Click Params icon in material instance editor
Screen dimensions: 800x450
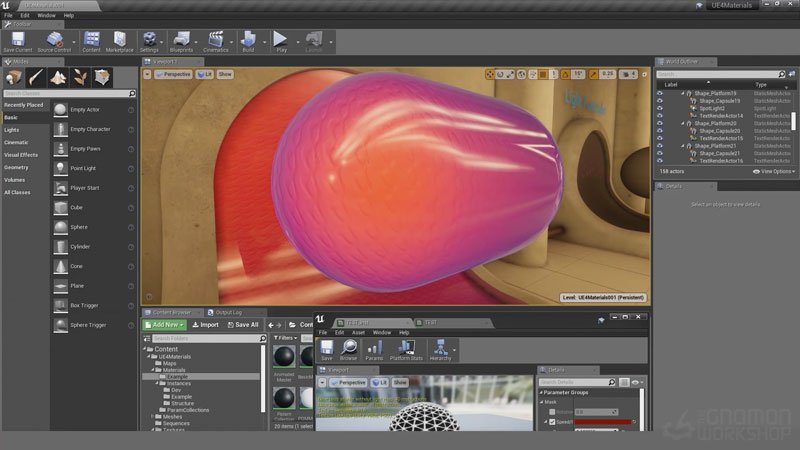click(x=374, y=349)
